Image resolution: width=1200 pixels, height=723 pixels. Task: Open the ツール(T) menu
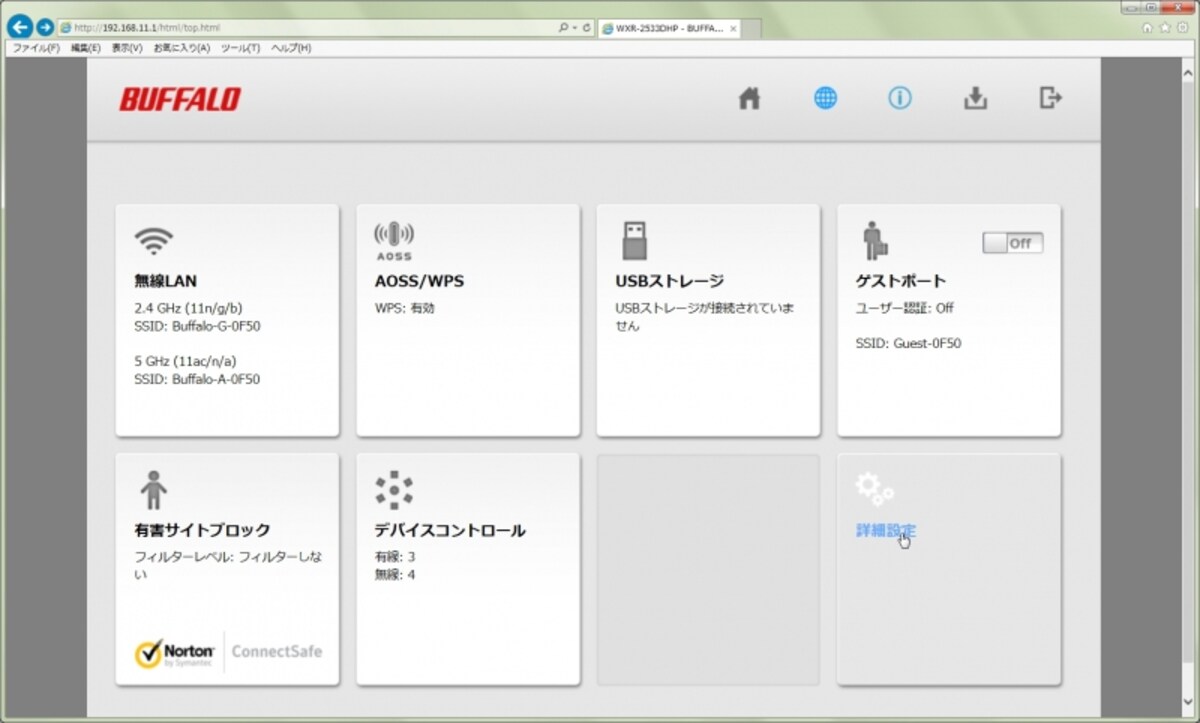point(240,48)
